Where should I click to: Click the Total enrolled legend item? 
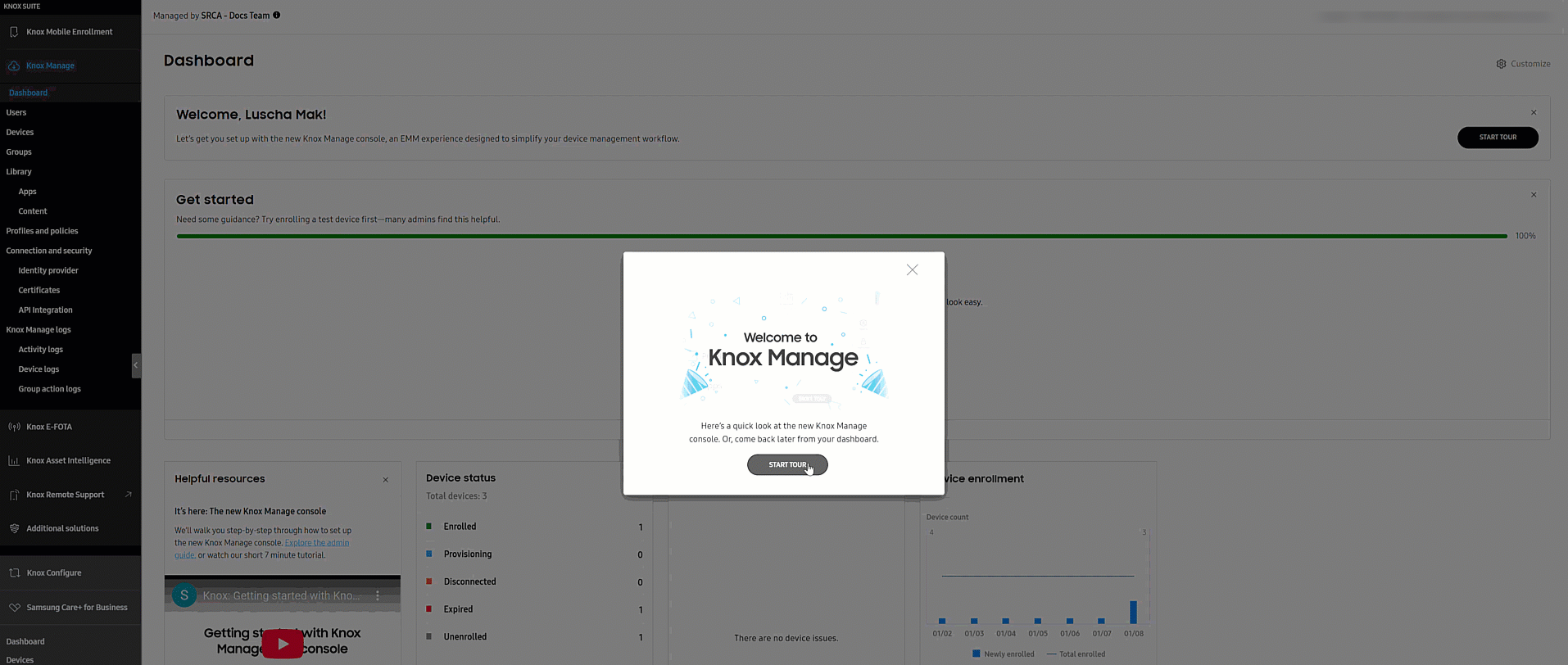click(1076, 654)
